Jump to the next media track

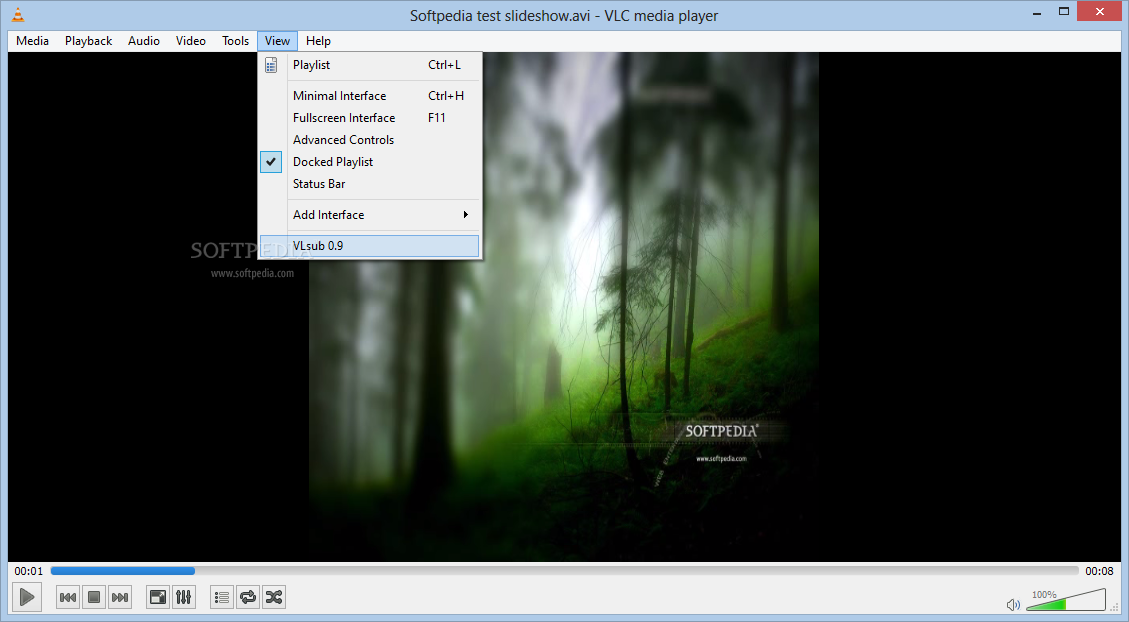[120, 597]
